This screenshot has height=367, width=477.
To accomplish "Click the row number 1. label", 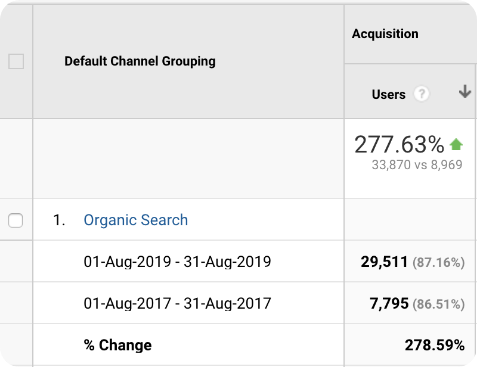I will [x=59, y=220].
